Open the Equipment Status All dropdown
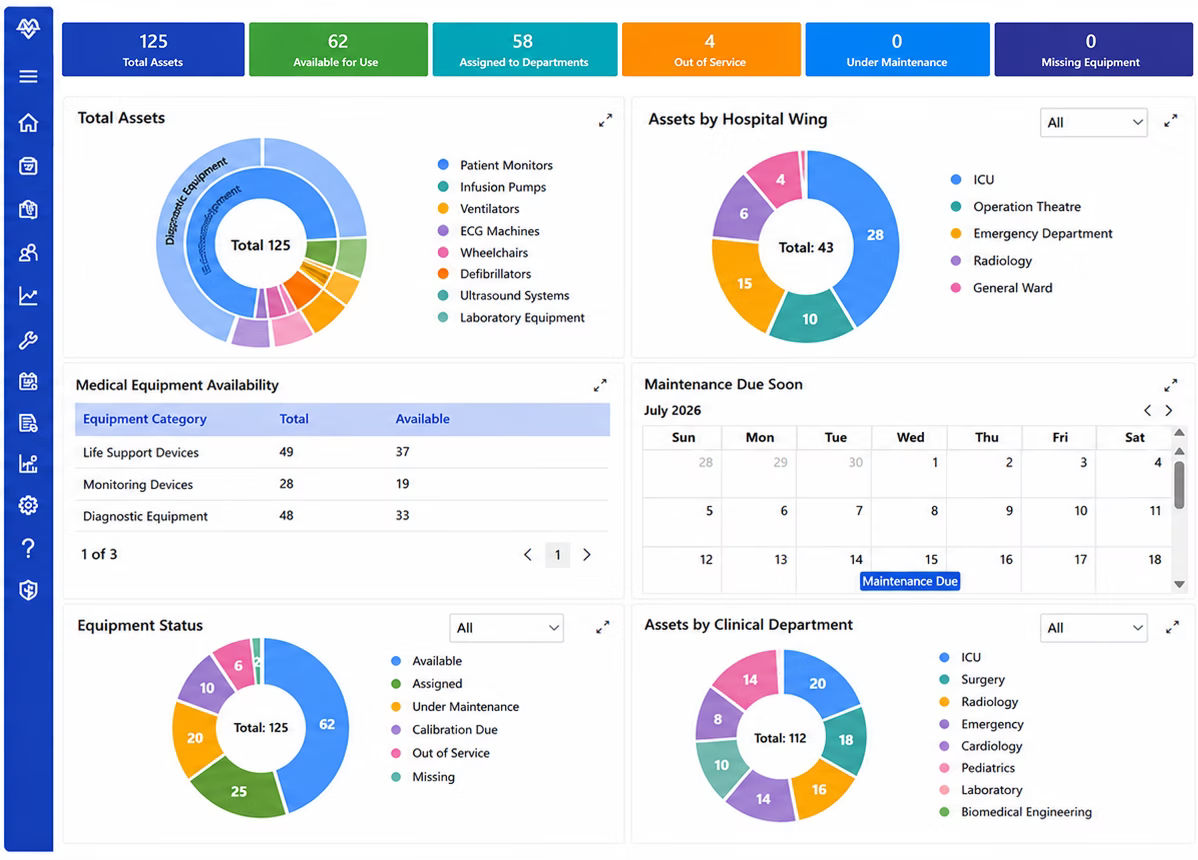The width and height of the screenshot is (1198, 860). [507, 628]
